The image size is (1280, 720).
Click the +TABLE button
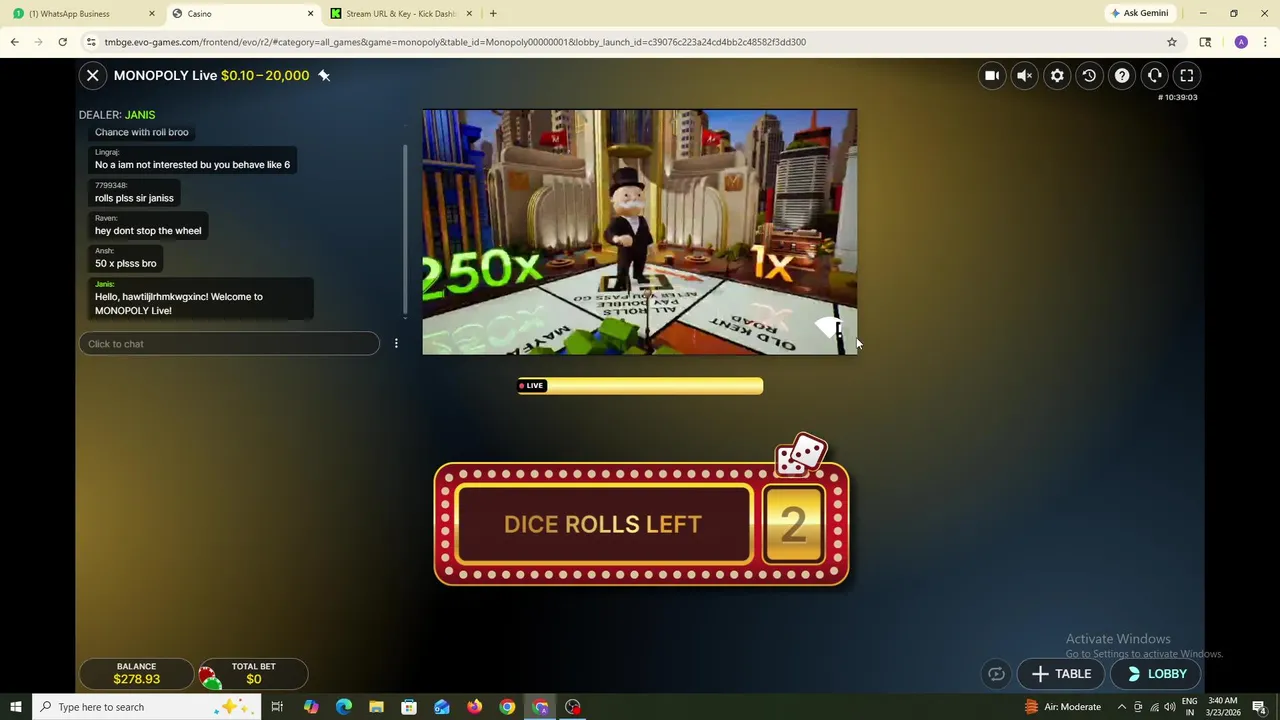pyautogui.click(x=1061, y=674)
